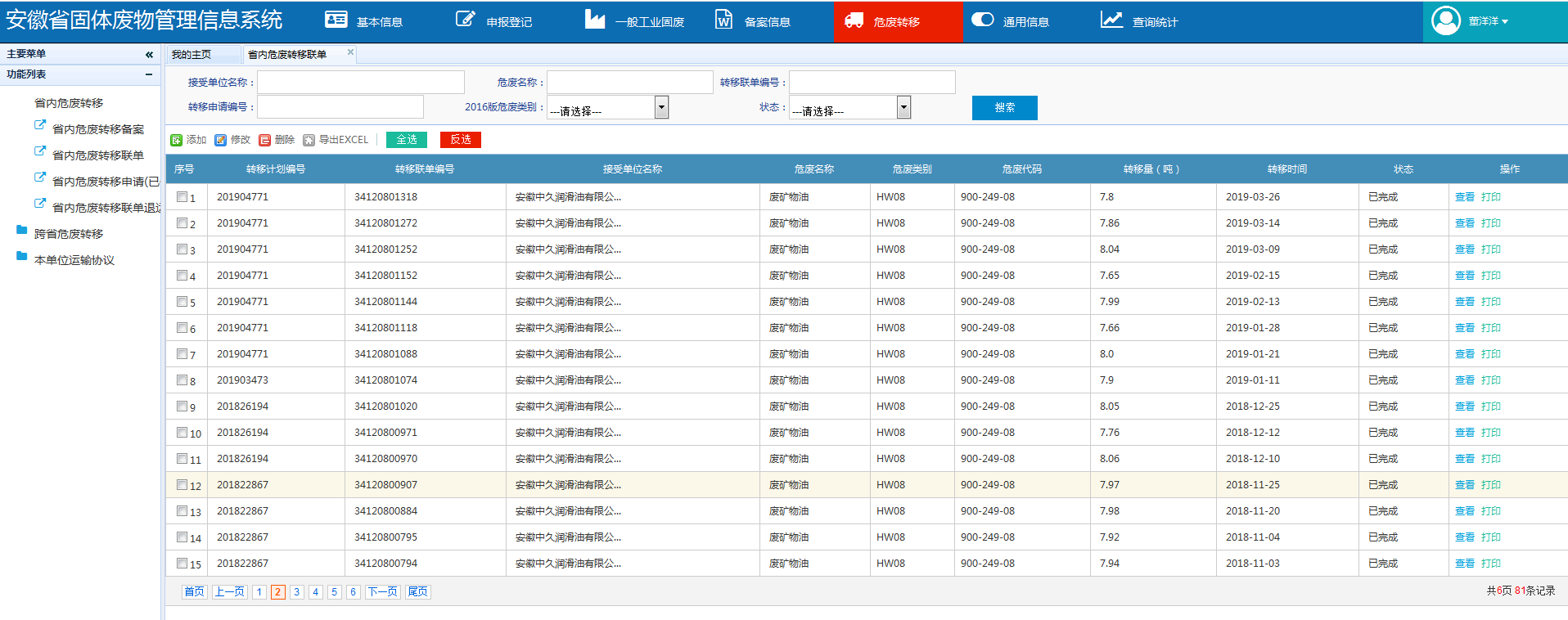Viewport: 1568px width, 620px height.
Task: Open 省内危废转移备案 in sidebar
Action: 97,129
